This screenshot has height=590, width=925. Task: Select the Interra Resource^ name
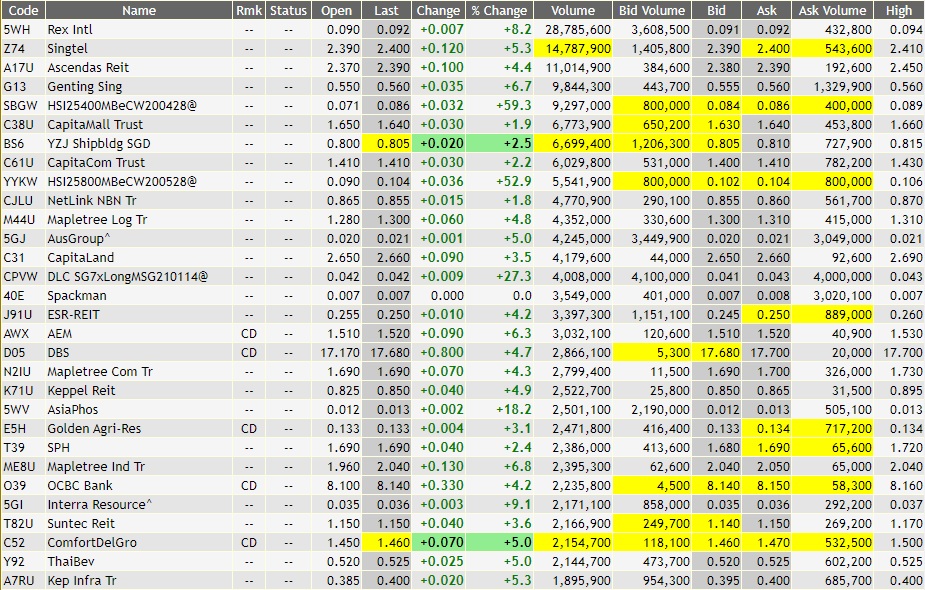pyautogui.click(x=99, y=504)
